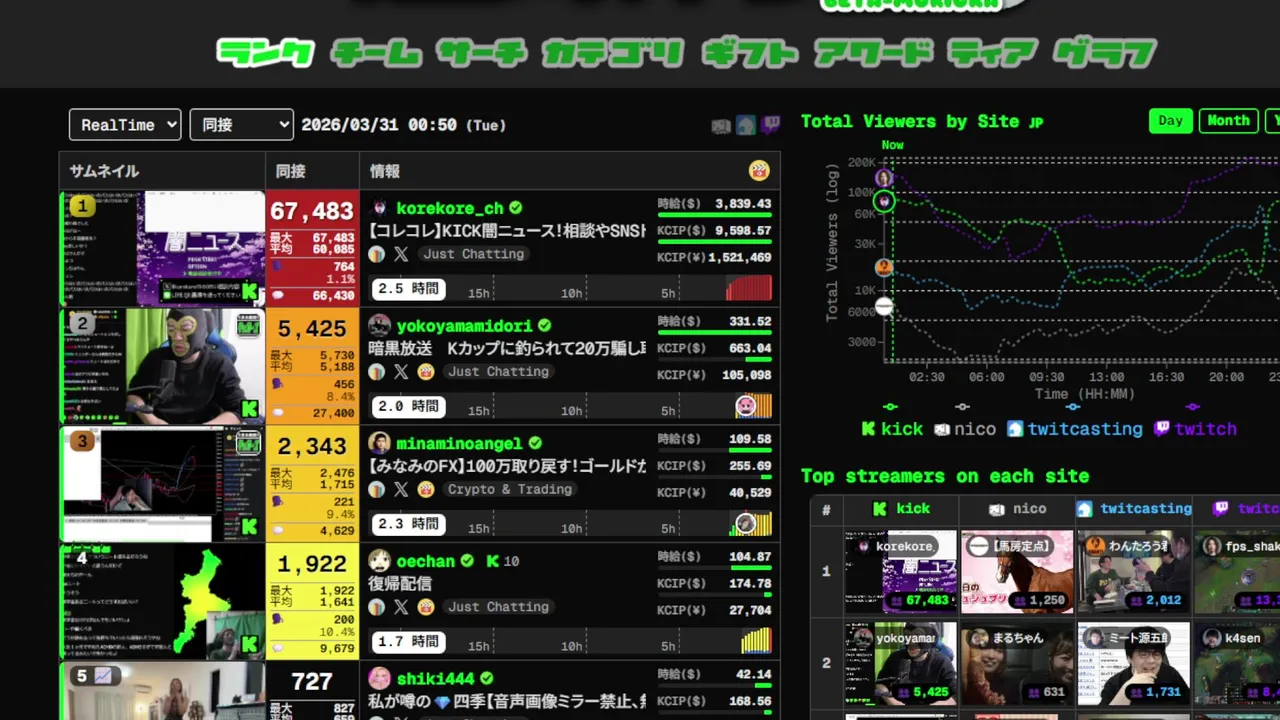The width and height of the screenshot is (1280, 720).
Task: Click the stats icon in minaminoangel row
Action: pos(377,490)
